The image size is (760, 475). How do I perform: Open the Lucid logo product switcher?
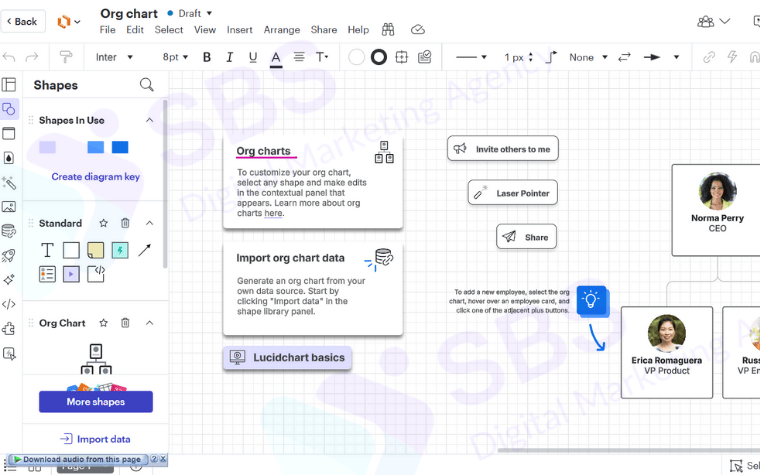(x=68, y=22)
